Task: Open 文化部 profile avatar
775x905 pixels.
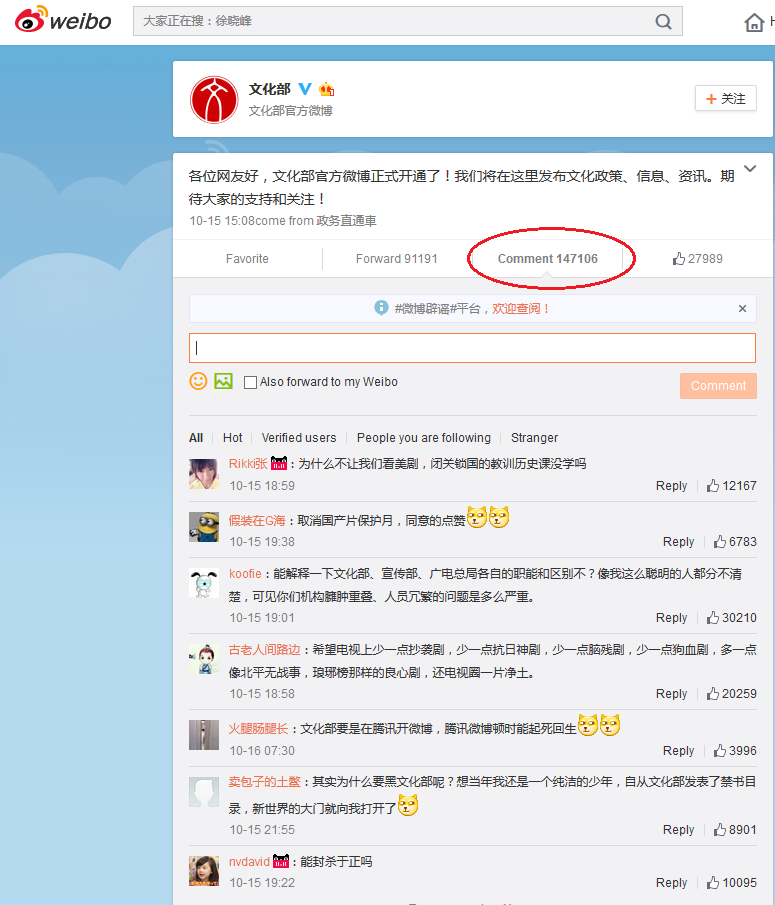Action: click(x=214, y=99)
